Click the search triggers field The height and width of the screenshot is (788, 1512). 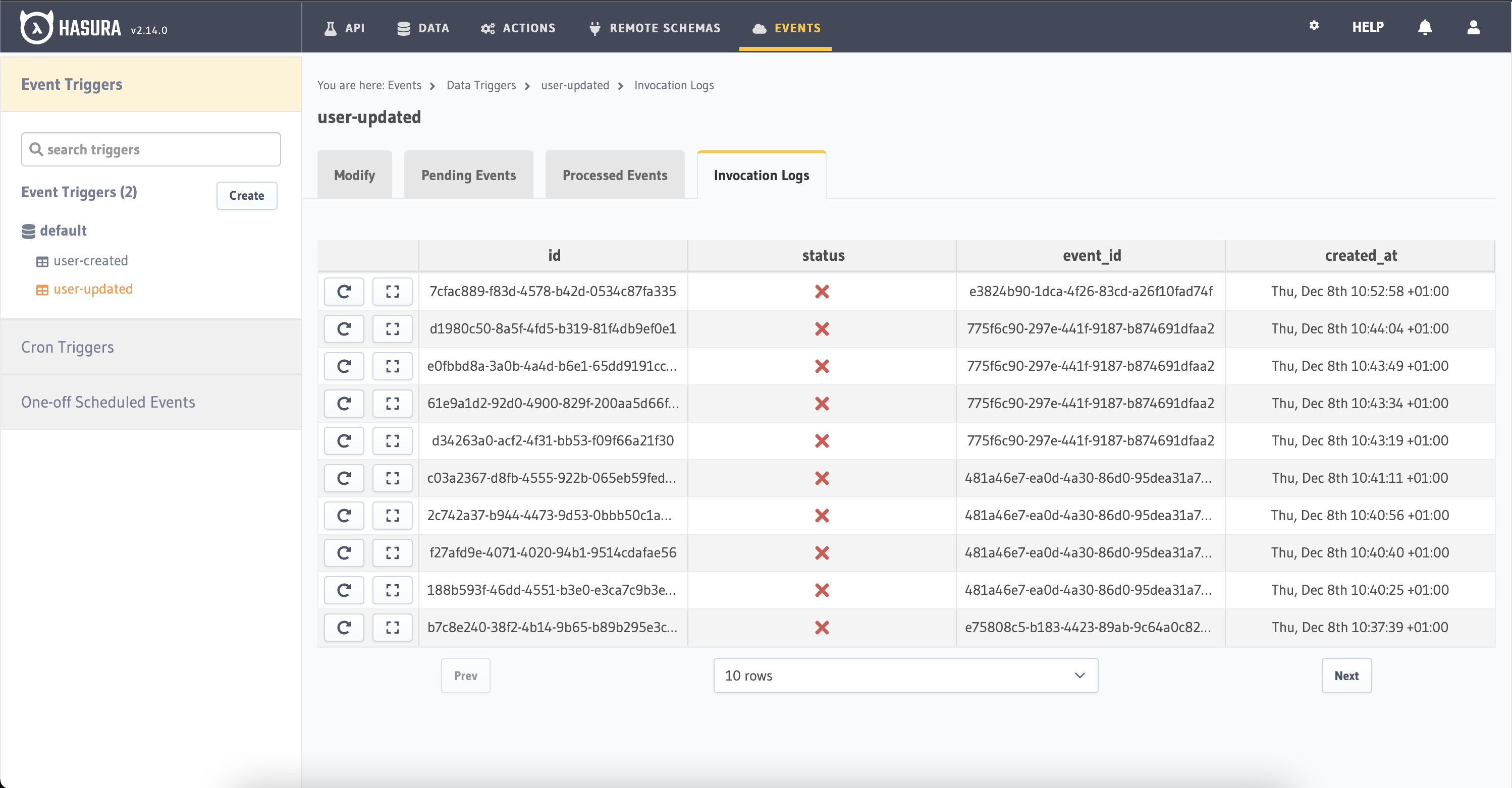click(x=150, y=149)
